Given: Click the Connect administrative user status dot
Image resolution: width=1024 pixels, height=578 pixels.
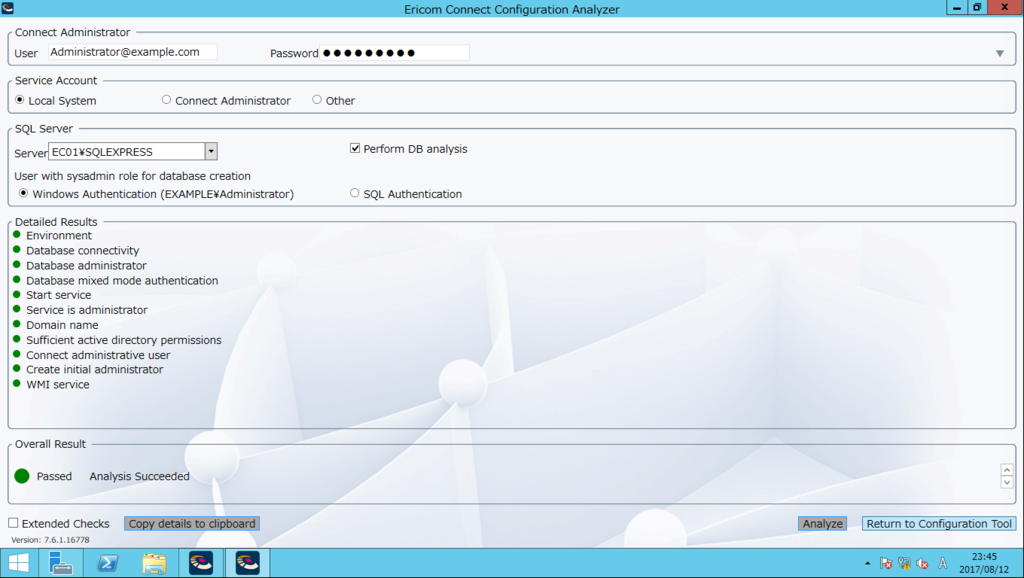Looking at the screenshot, I should click(17, 354).
